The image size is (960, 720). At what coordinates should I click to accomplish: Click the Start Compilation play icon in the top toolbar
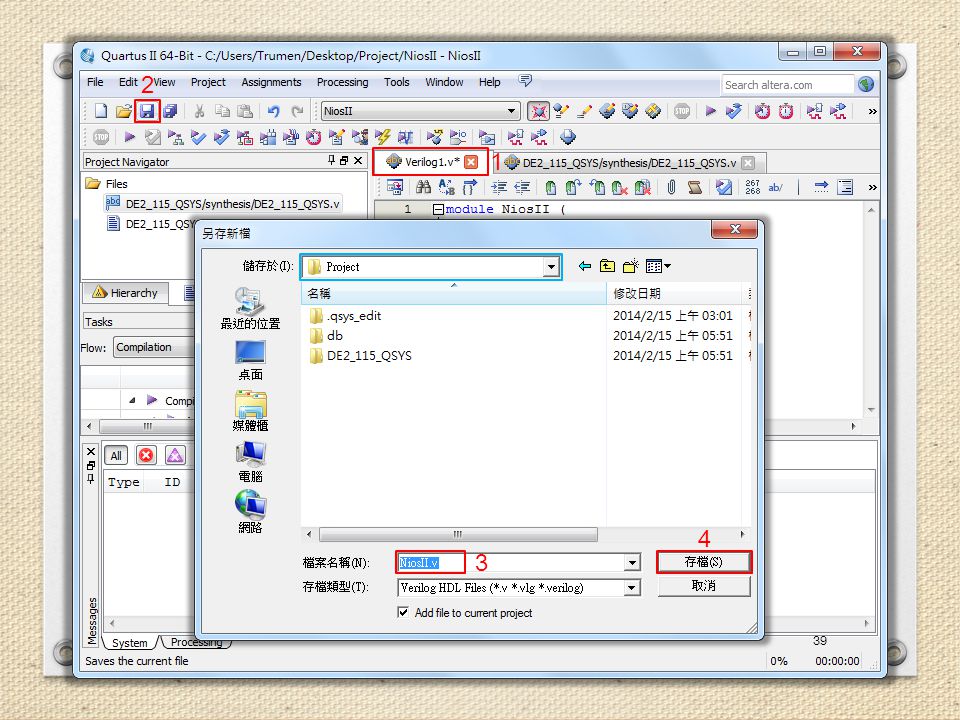[x=710, y=111]
